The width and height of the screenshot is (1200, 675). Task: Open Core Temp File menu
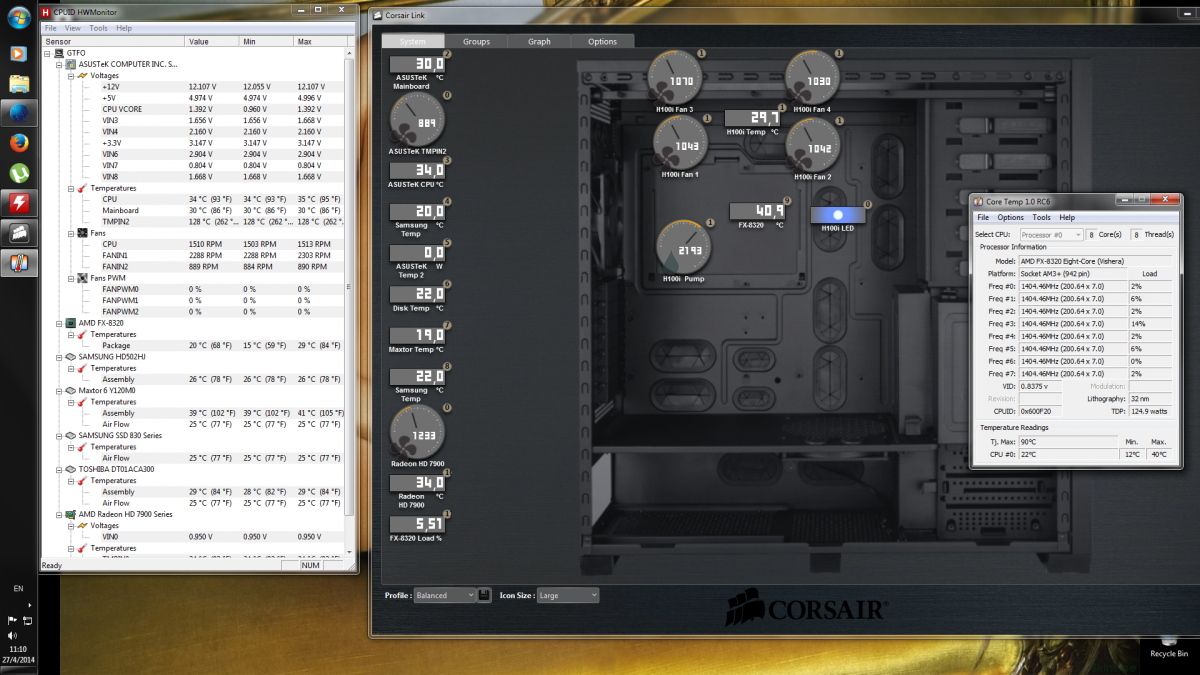(983, 217)
